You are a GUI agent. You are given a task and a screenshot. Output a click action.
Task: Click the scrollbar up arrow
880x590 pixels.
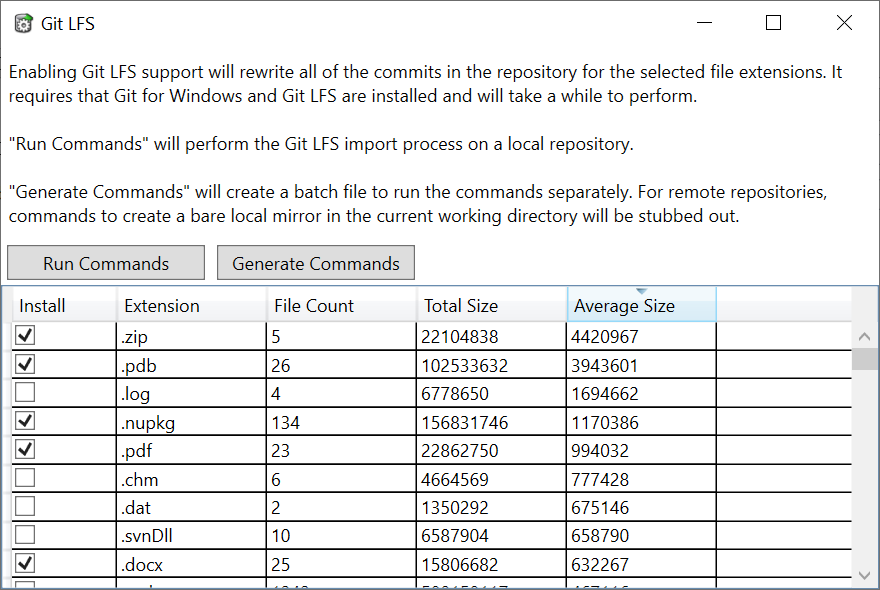tap(864, 337)
